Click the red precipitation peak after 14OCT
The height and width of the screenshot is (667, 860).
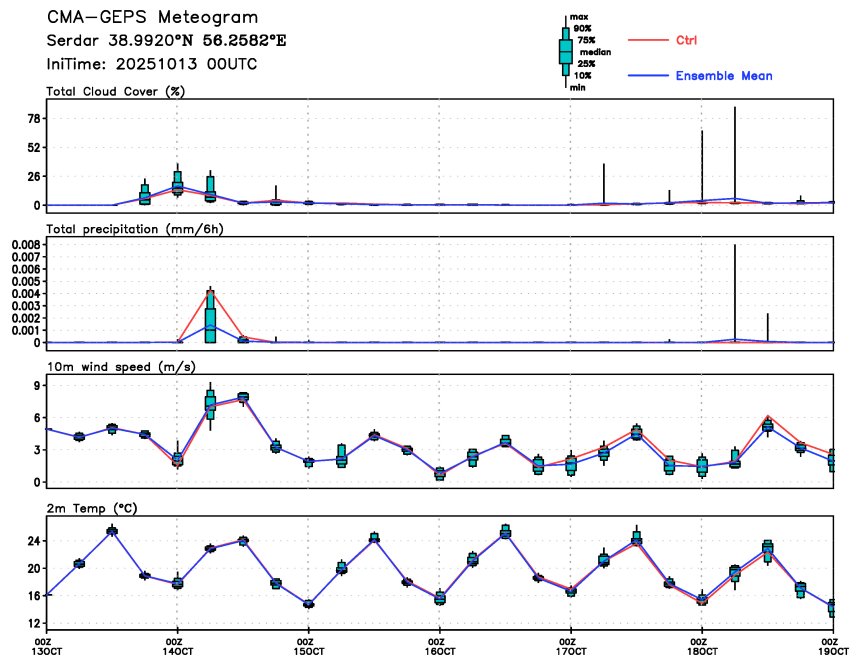click(210, 290)
